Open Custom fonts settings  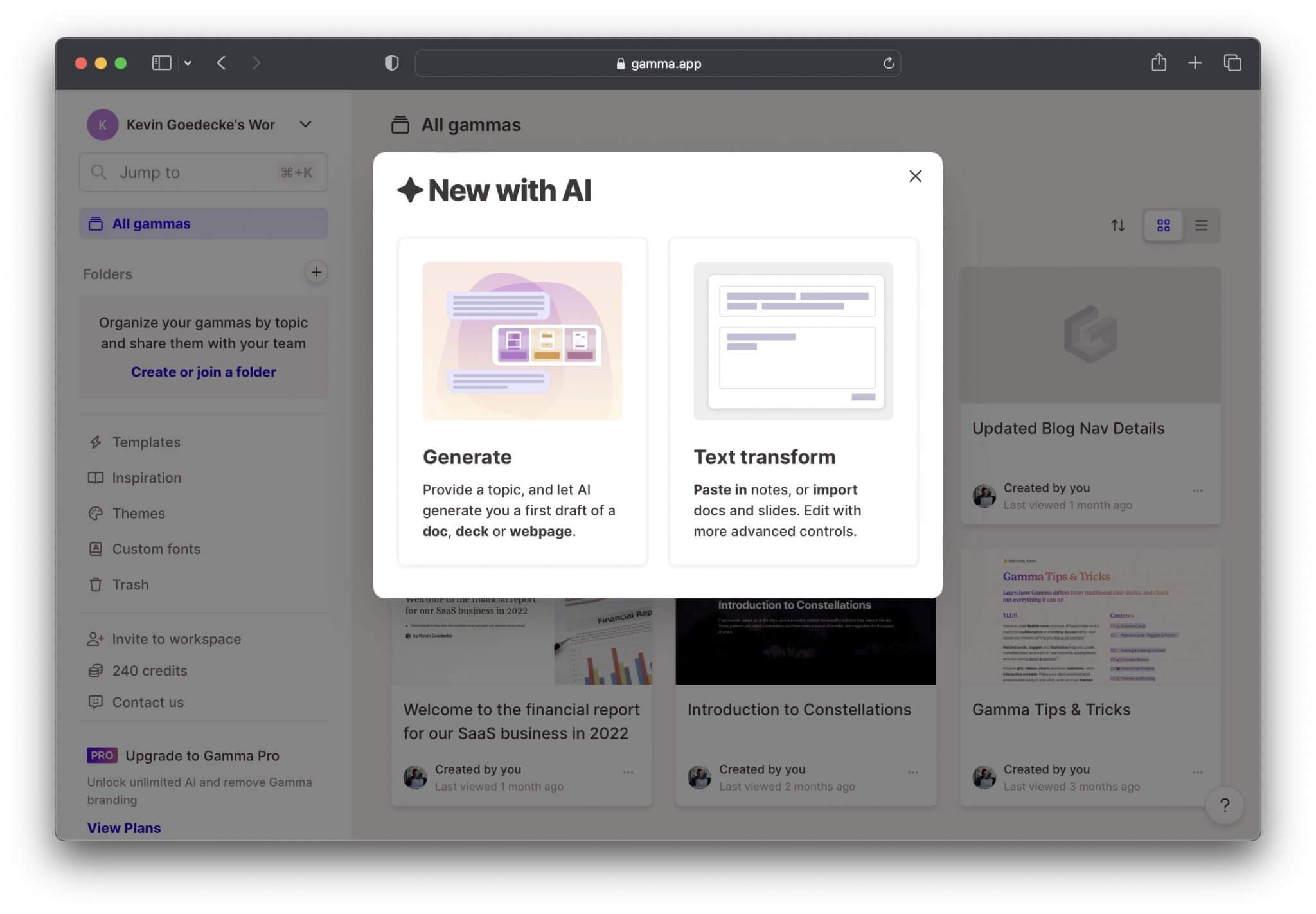click(156, 548)
